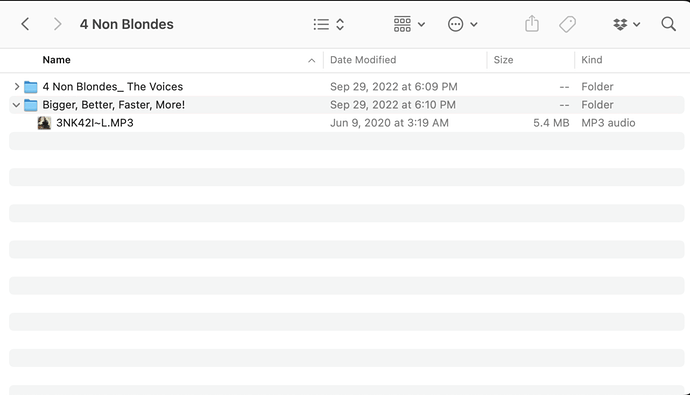Image resolution: width=690 pixels, height=395 pixels.
Task: Click the 5.4 MB size value
Action: [551, 123]
